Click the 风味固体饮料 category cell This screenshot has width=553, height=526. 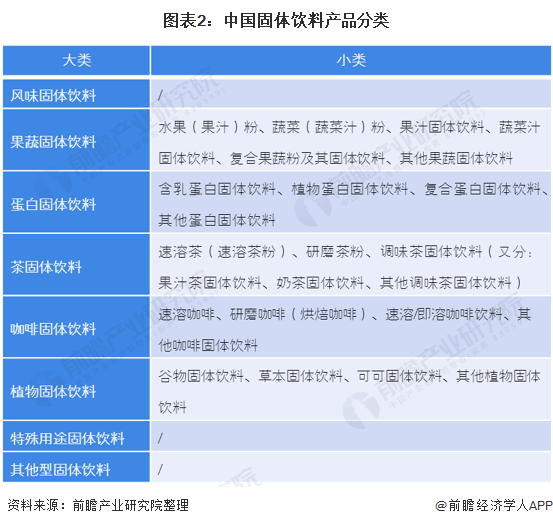77,94
